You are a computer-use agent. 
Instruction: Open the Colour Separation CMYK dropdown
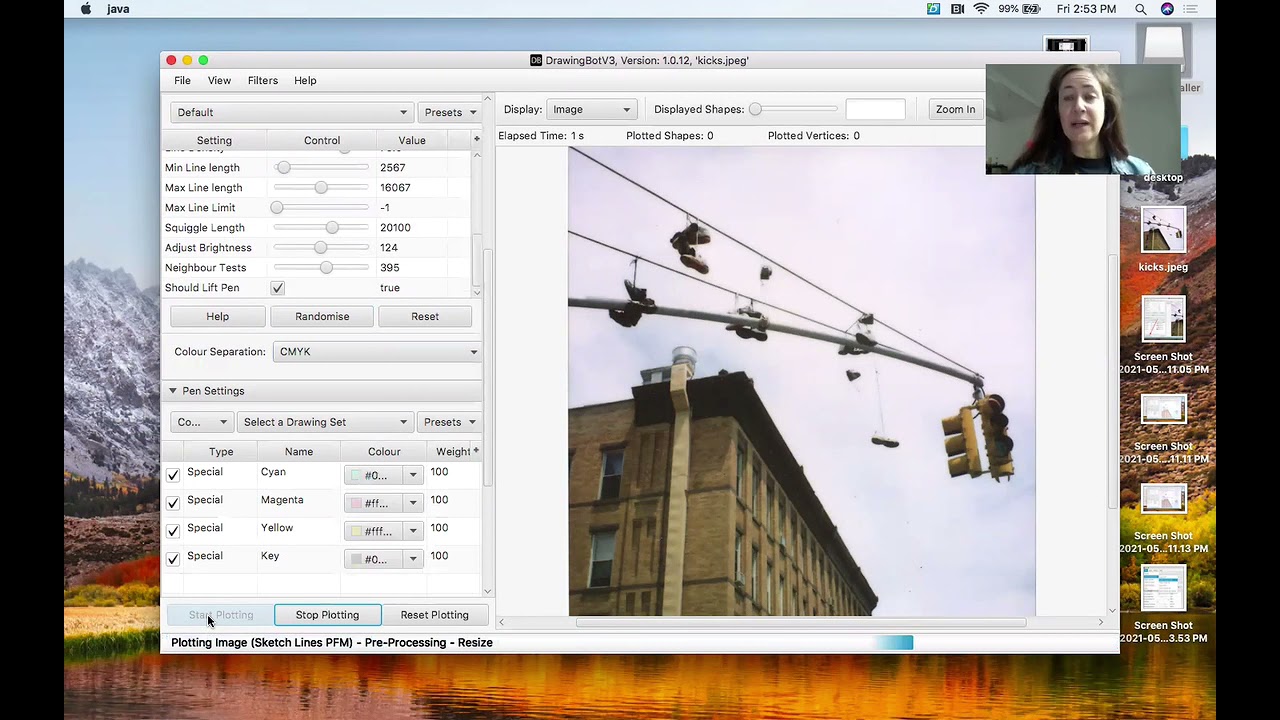click(x=377, y=352)
